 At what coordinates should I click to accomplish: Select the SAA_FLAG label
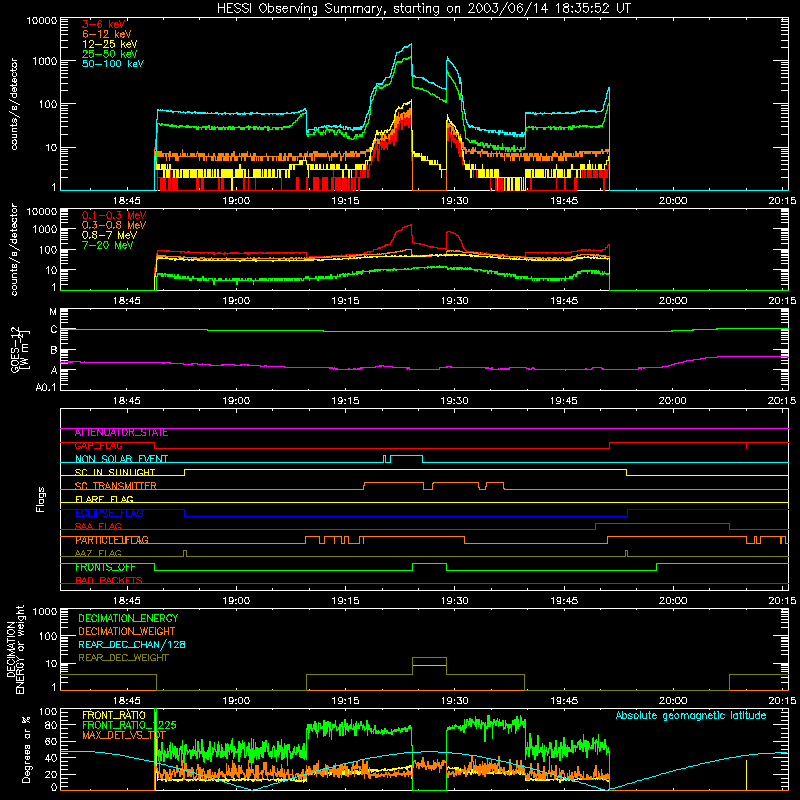(x=98, y=527)
